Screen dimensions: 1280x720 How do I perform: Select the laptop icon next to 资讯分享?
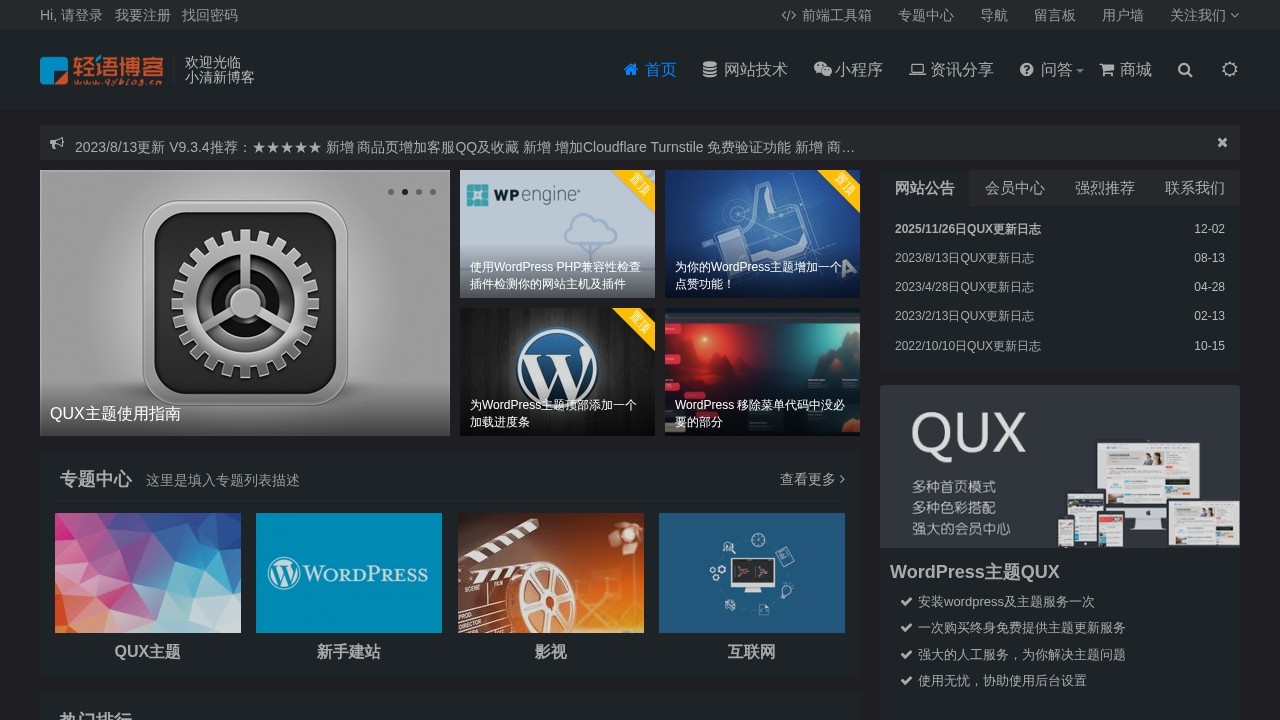pyautogui.click(x=916, y=69)
